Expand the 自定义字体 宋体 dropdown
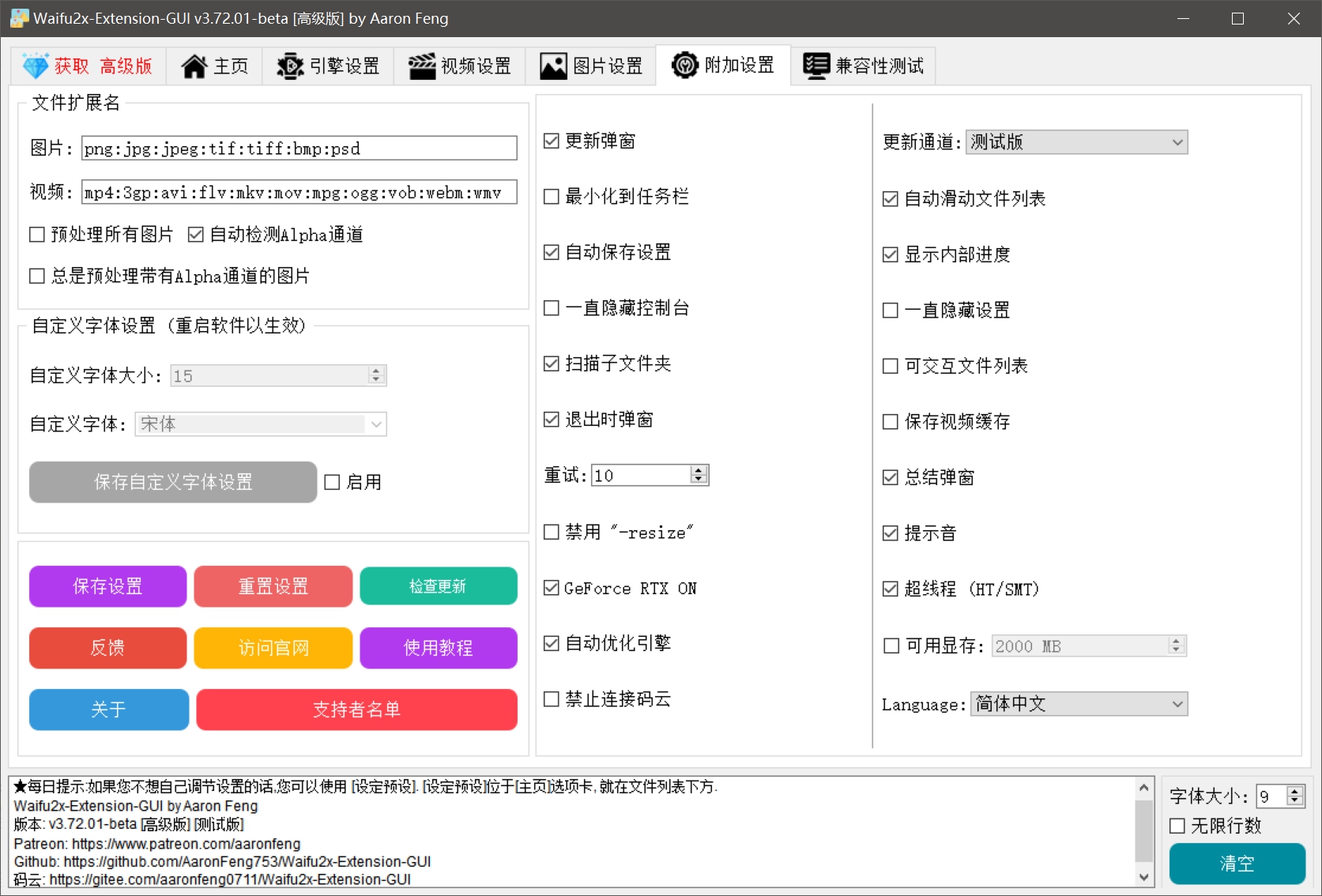The image size is (1322, 896). point(261,424)
